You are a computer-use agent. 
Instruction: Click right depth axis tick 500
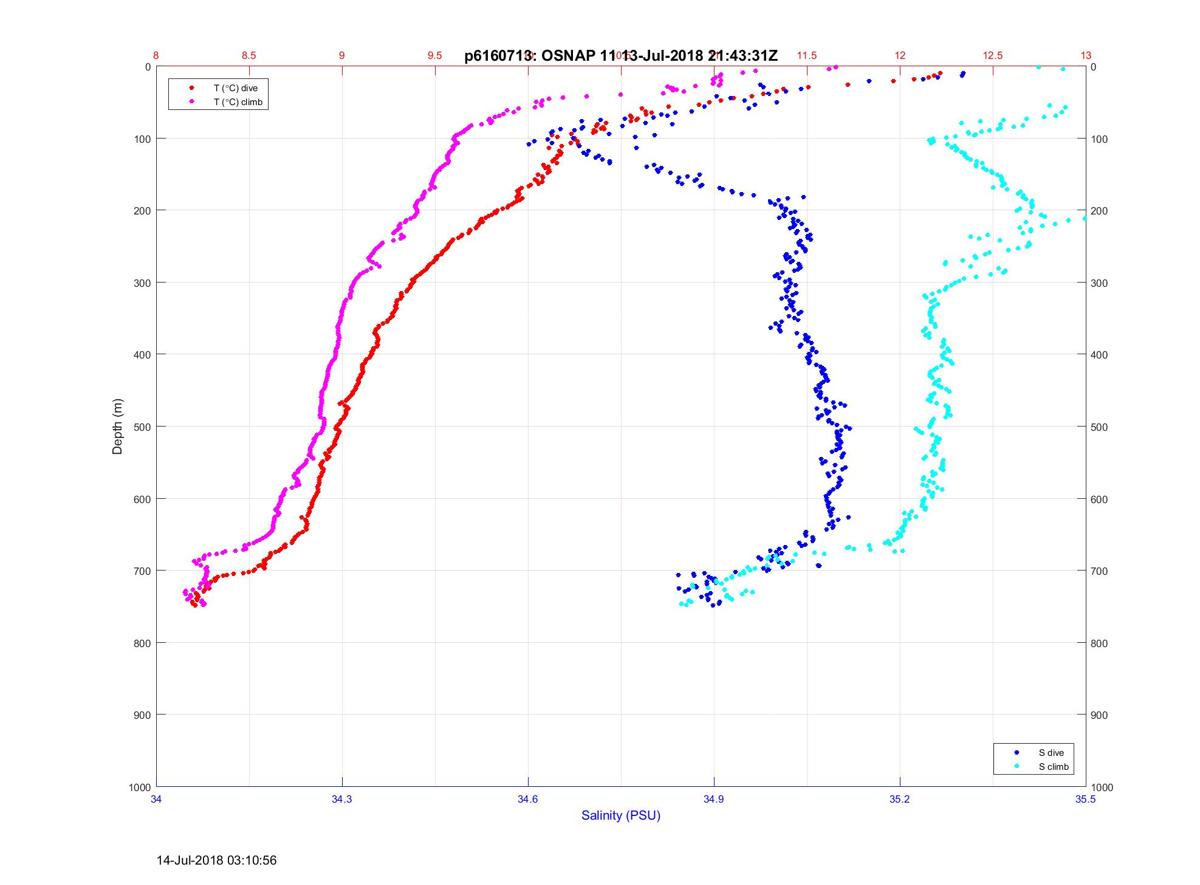[1100, 427]
